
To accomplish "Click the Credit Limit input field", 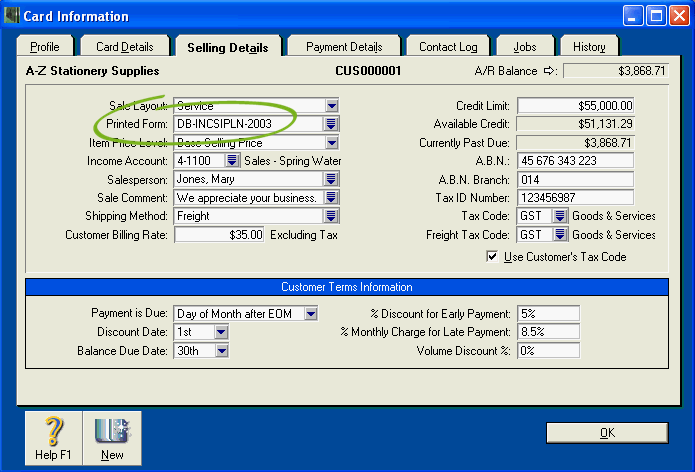I will [x=575, y=105].
